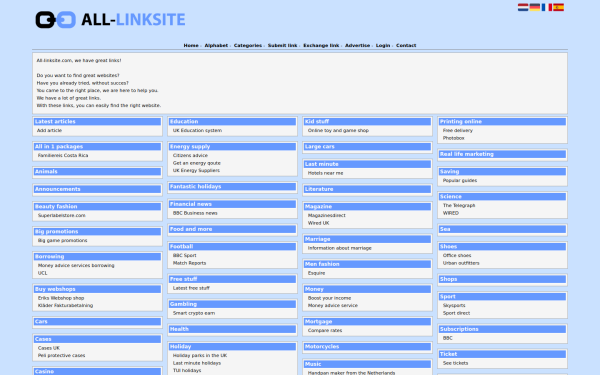The width and height of the screenshot is (600, 375).
Task: Open Wired UK link under Magazine
Action: click(x=318, y=223)
